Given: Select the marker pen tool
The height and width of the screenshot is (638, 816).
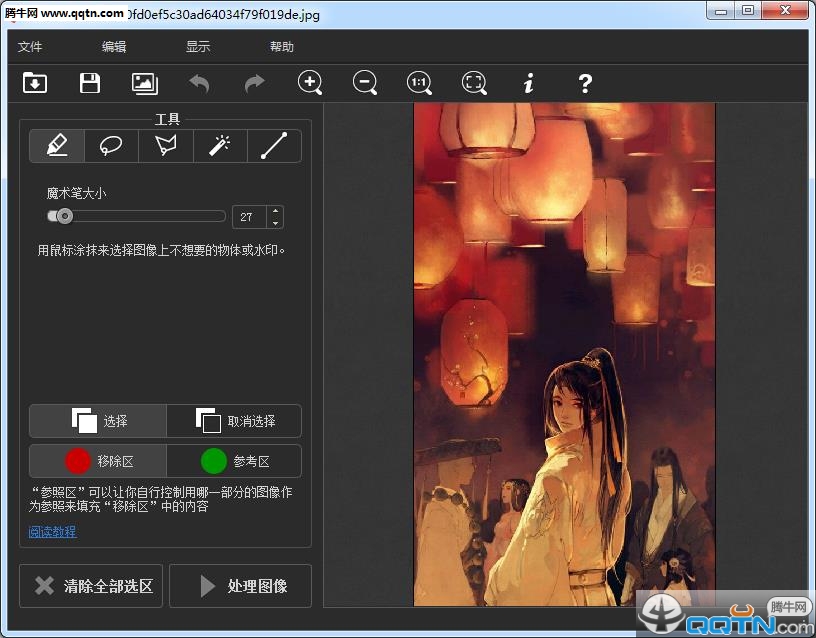Looking at the screenshot, I should click(57, 146).
